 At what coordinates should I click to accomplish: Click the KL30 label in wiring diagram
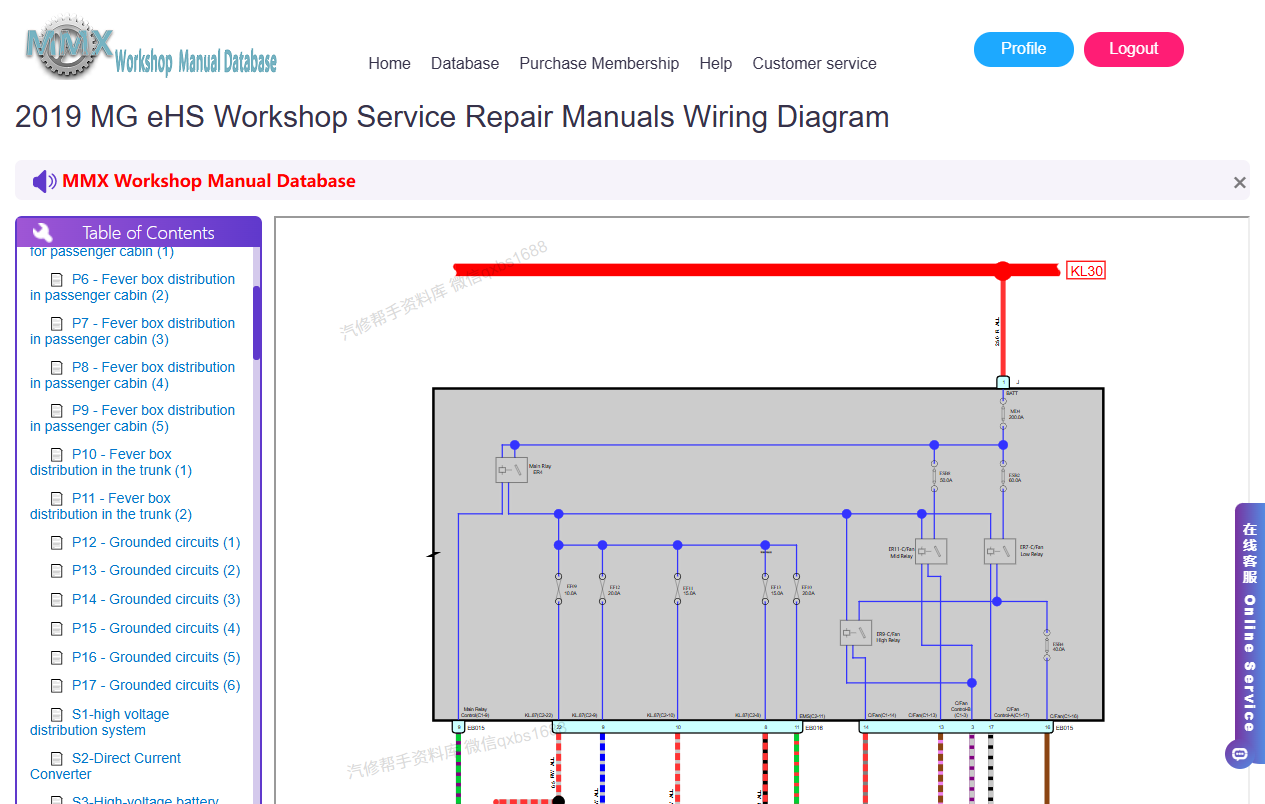coord(1086,271)
